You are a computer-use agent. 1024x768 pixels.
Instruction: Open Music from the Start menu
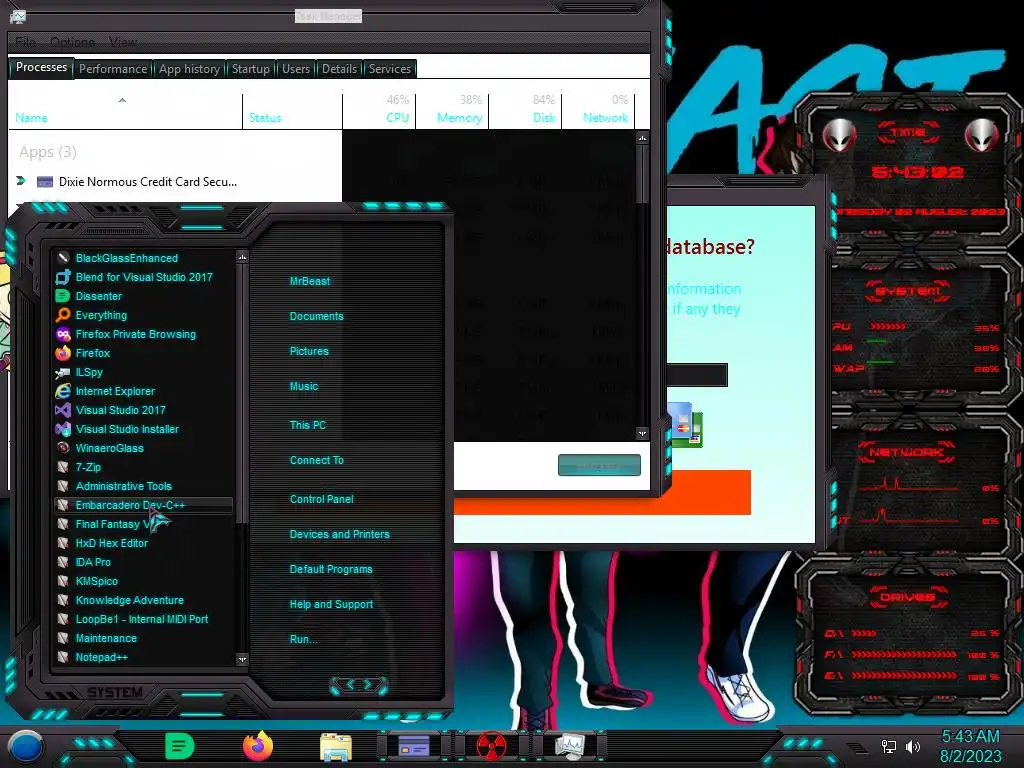tap(304, 386)
